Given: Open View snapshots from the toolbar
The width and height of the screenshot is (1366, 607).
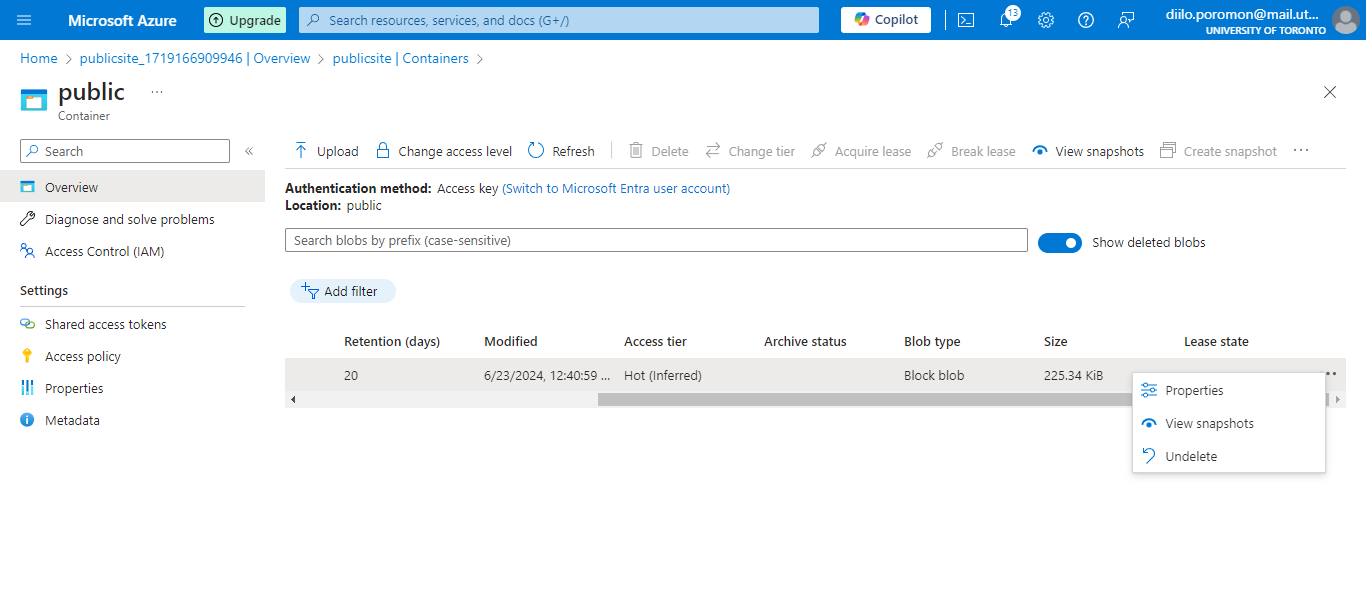Looking at the screenshot, I should coord(1088,150).
